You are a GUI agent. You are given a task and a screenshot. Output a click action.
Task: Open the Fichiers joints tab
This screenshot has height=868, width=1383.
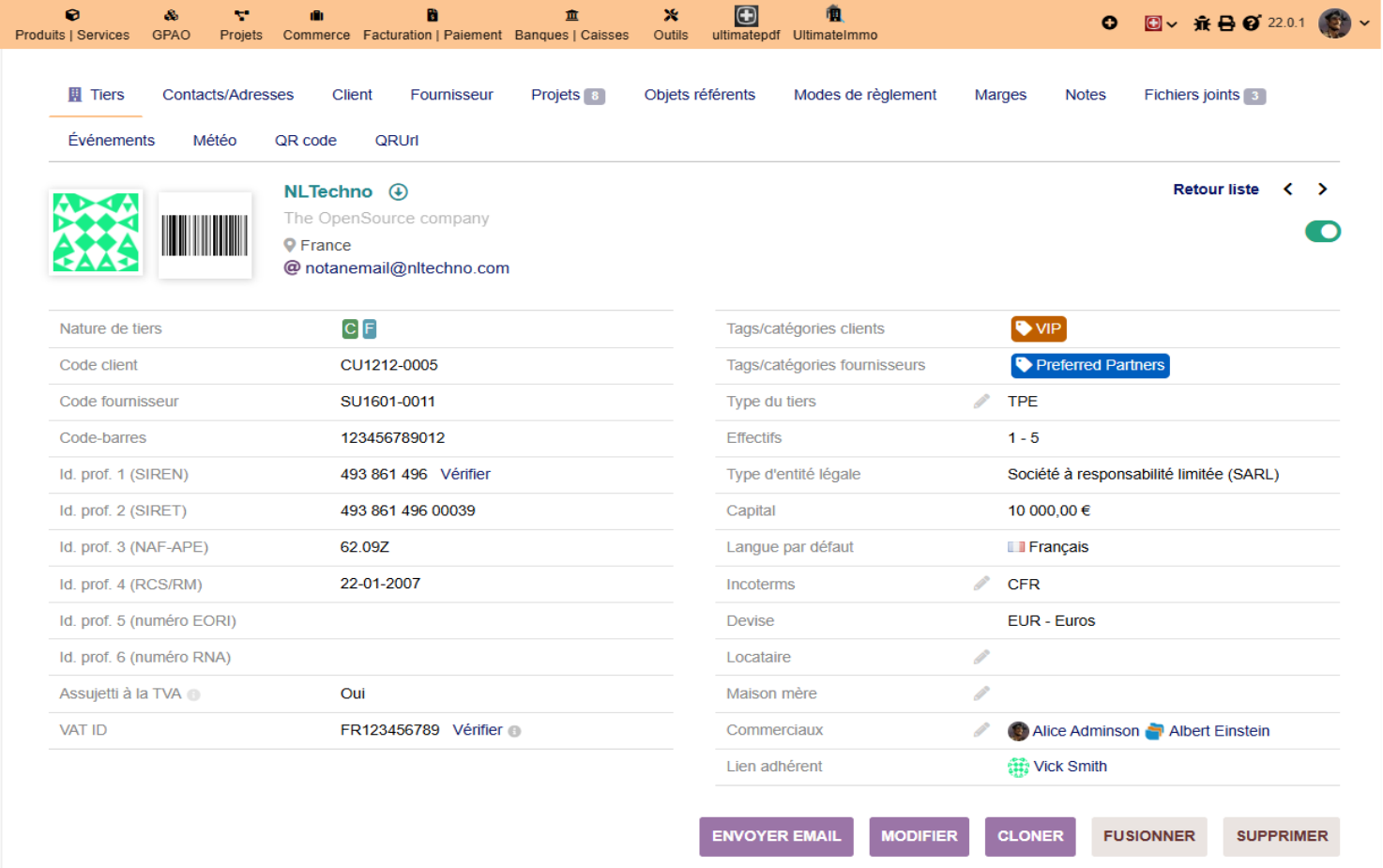pos(1205,95)
